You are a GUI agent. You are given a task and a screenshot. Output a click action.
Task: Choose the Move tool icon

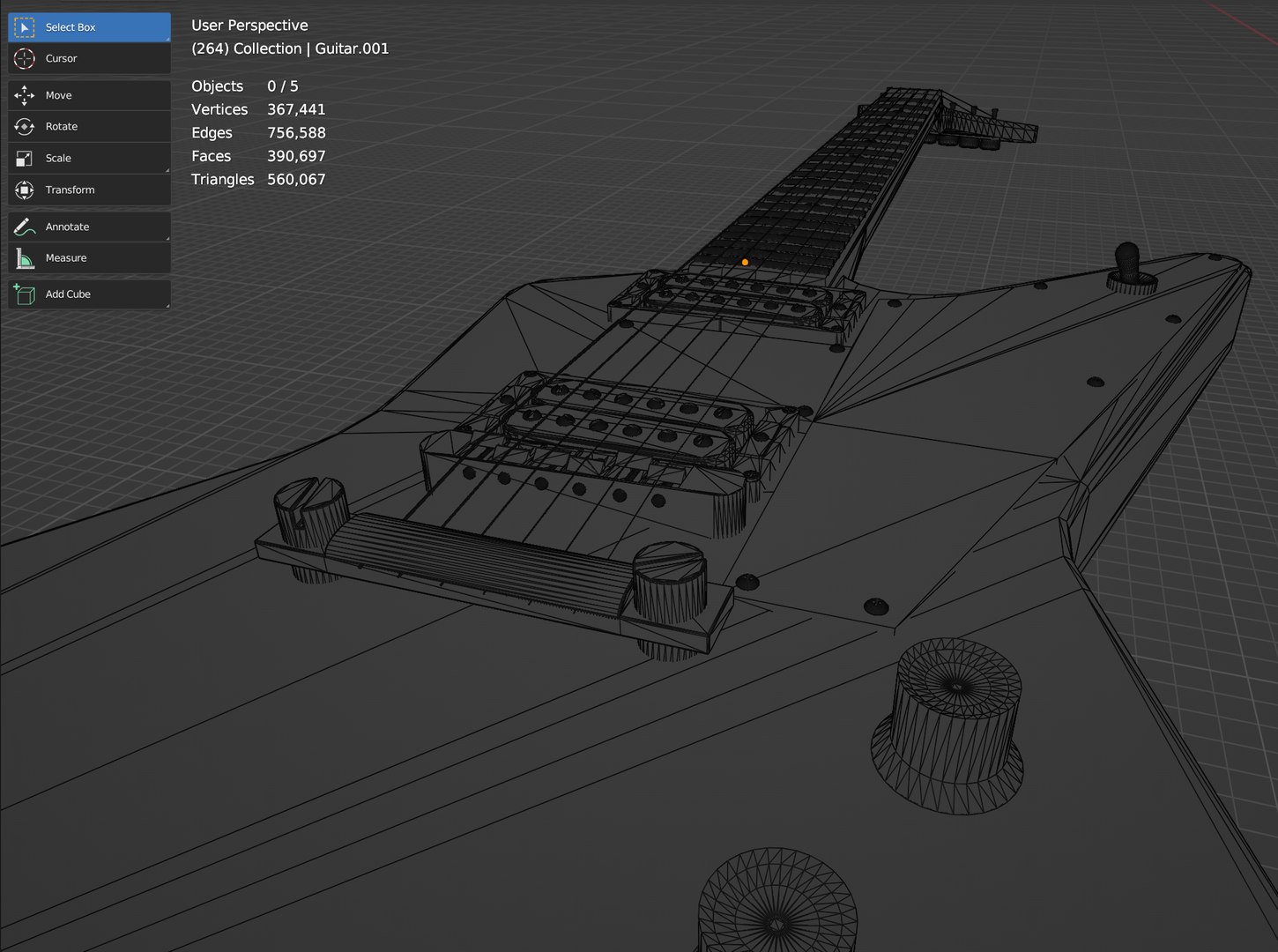pyautogui.click(x=25, y=95)
